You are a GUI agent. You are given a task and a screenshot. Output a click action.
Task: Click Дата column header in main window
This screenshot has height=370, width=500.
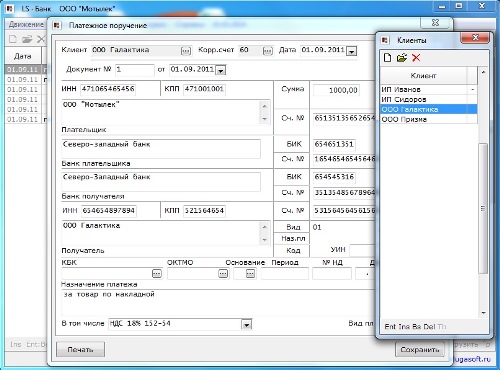pos(23,56)
